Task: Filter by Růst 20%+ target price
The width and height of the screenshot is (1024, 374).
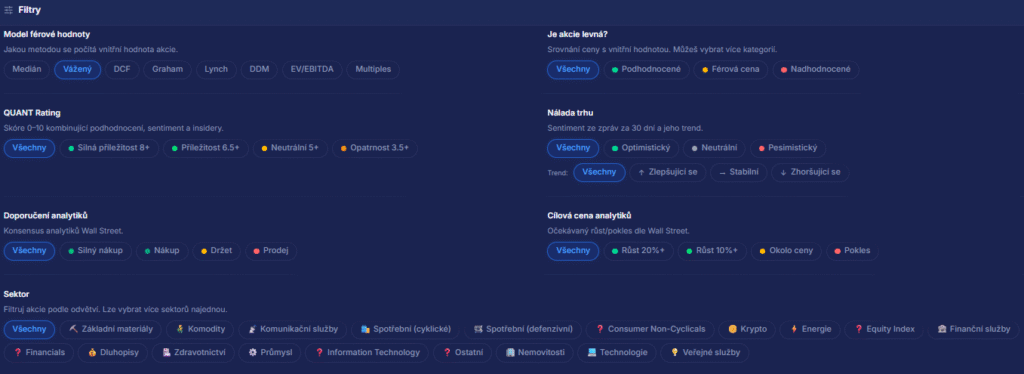Action: coord(638,251)
